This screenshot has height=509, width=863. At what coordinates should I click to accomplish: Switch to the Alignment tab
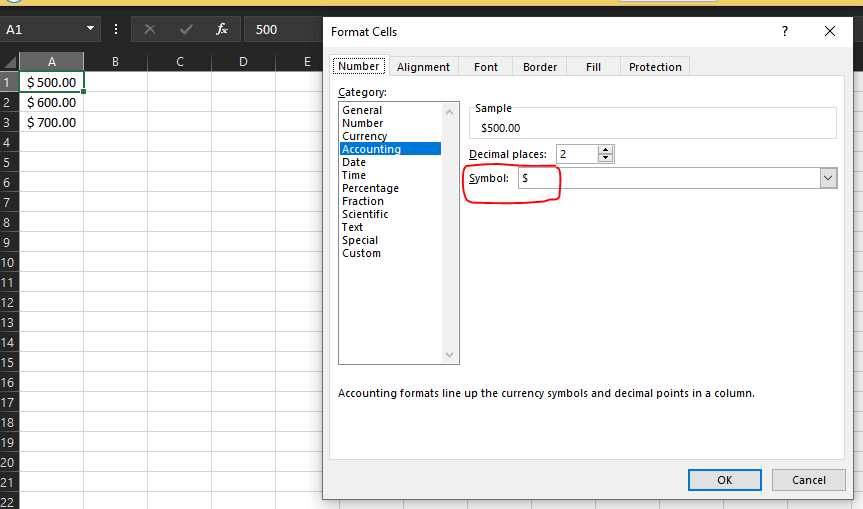(x=423, y=67)
